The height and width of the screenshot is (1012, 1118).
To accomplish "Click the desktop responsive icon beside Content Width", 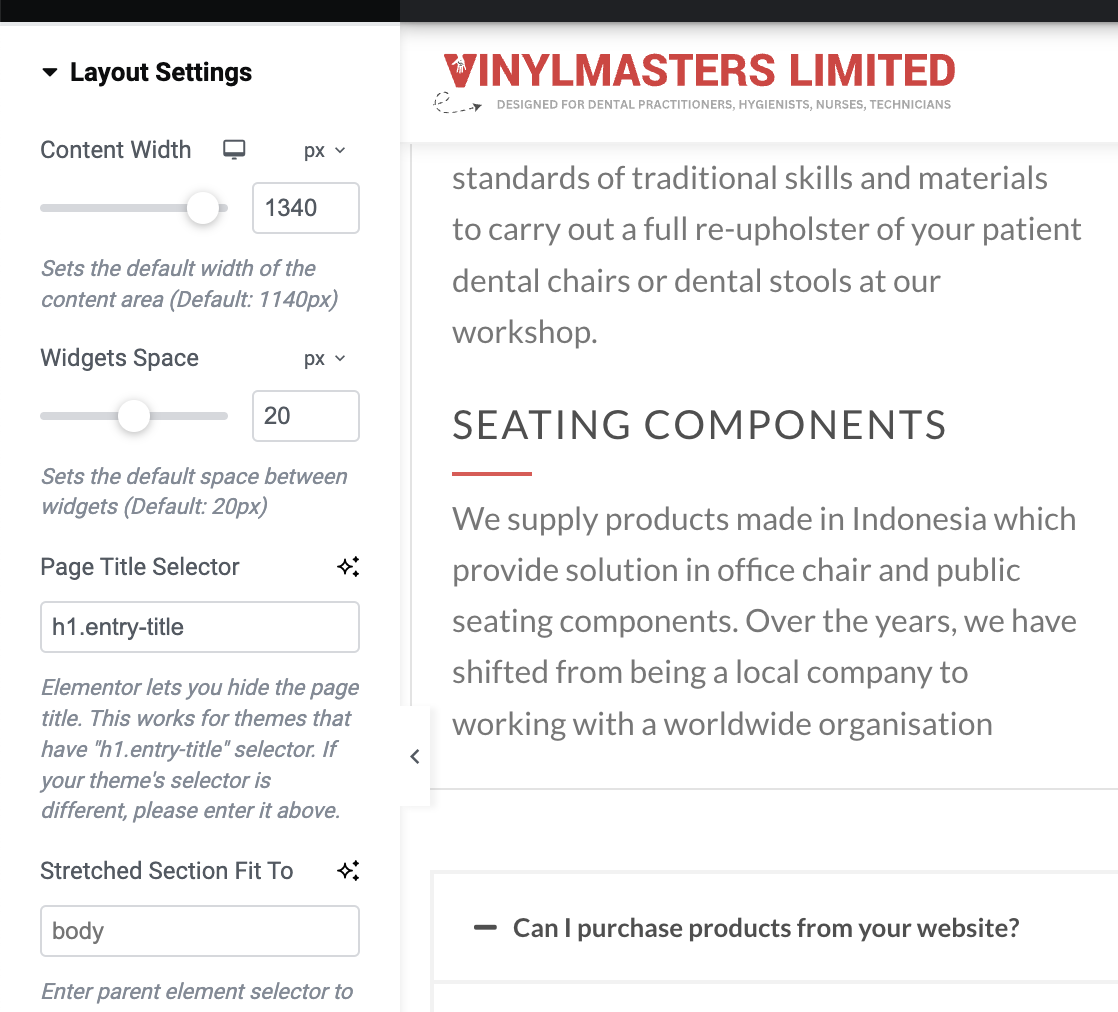I will click(234, 150).
